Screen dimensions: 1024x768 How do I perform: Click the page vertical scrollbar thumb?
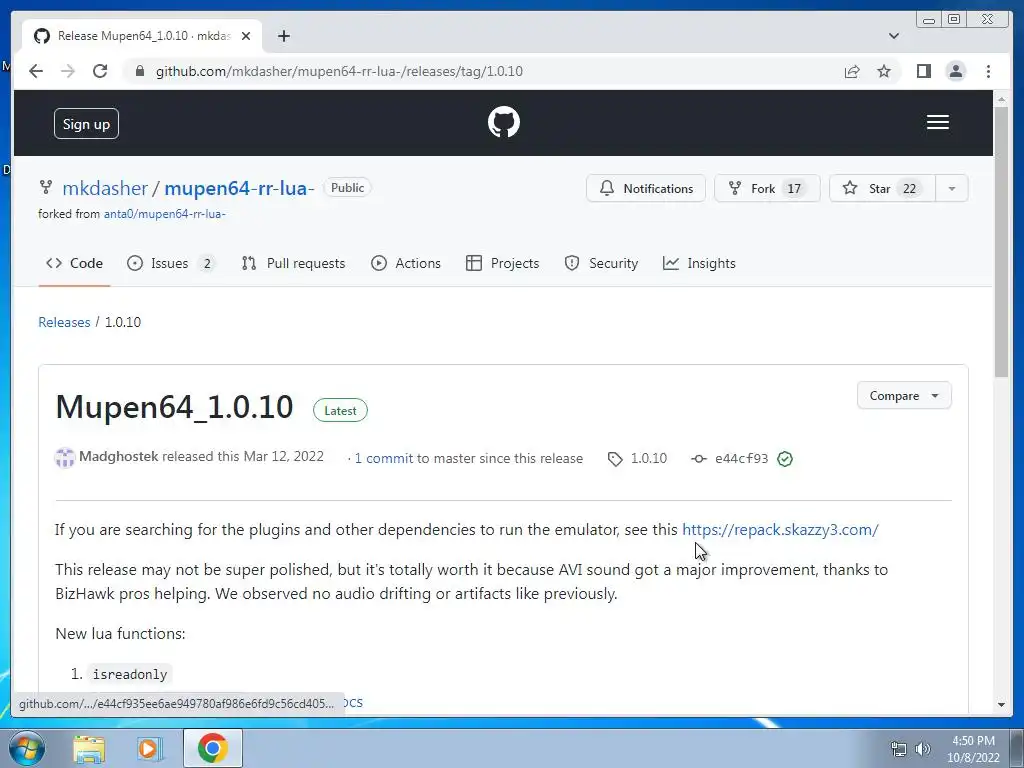(1001, 241)
